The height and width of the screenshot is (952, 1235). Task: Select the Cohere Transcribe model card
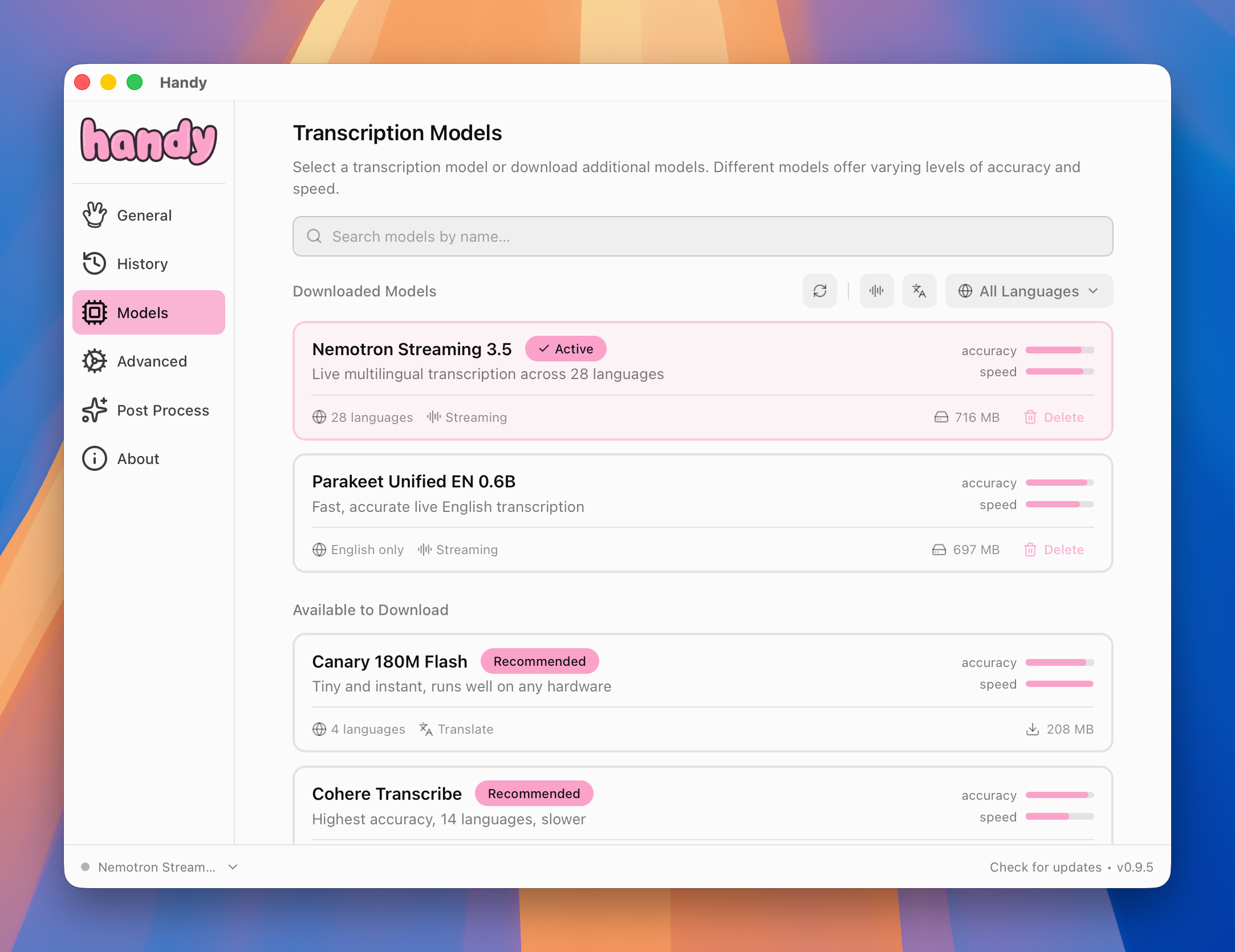[x=703, y=806]
